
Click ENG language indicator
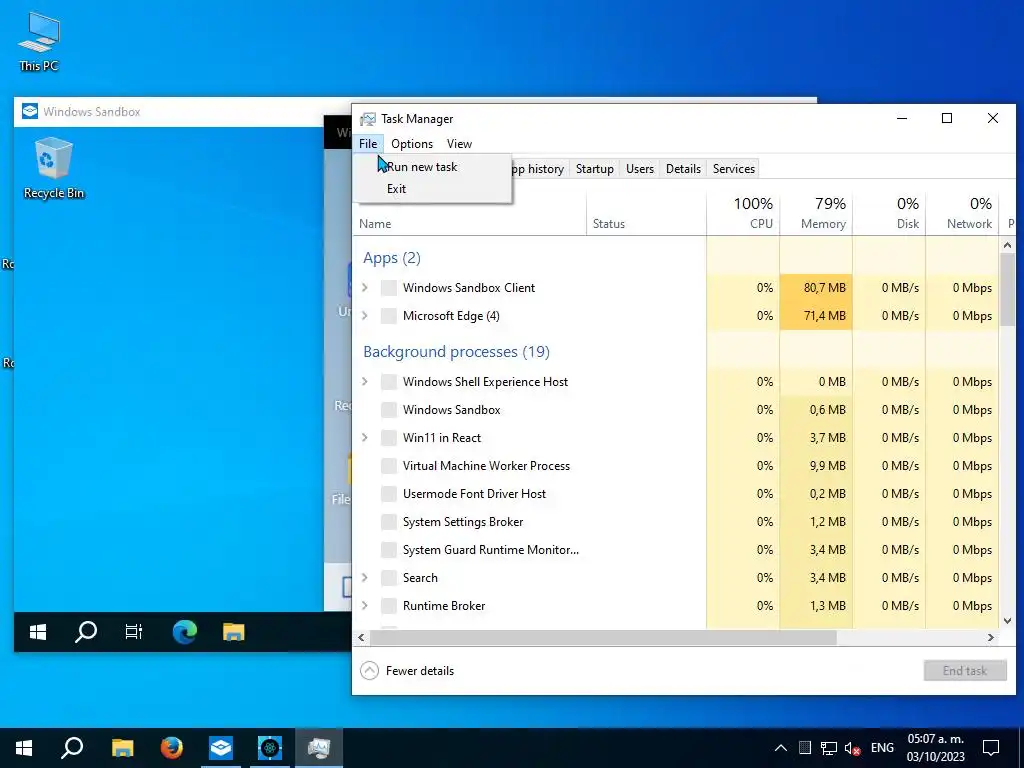pos(882,748)
